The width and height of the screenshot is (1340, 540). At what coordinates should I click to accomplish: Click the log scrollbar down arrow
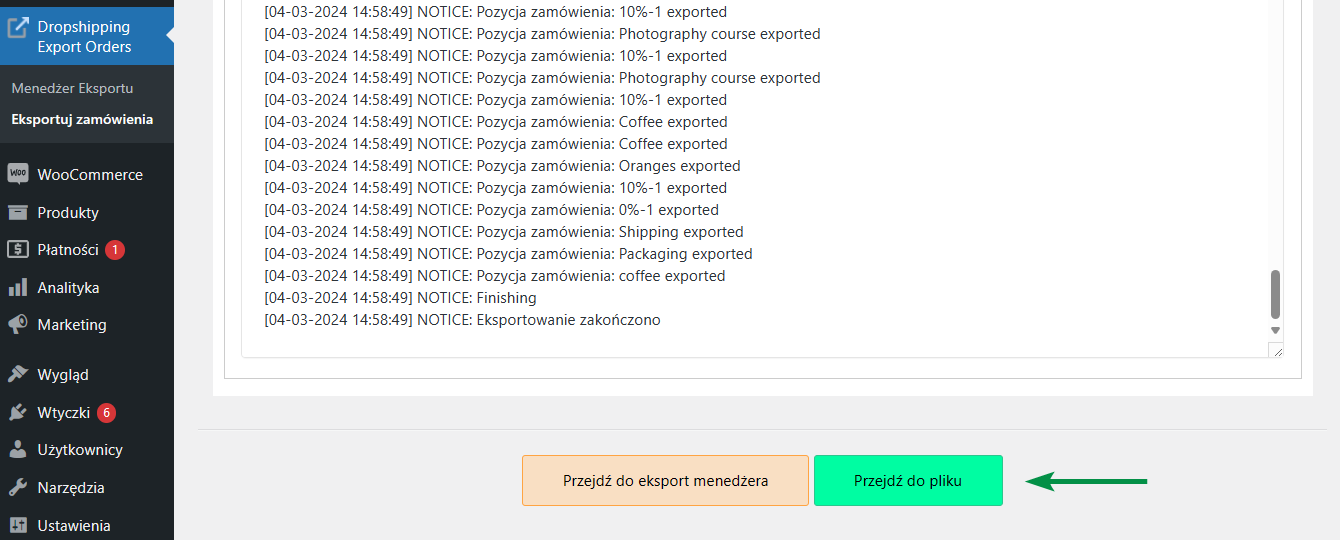coord(1275,330)
